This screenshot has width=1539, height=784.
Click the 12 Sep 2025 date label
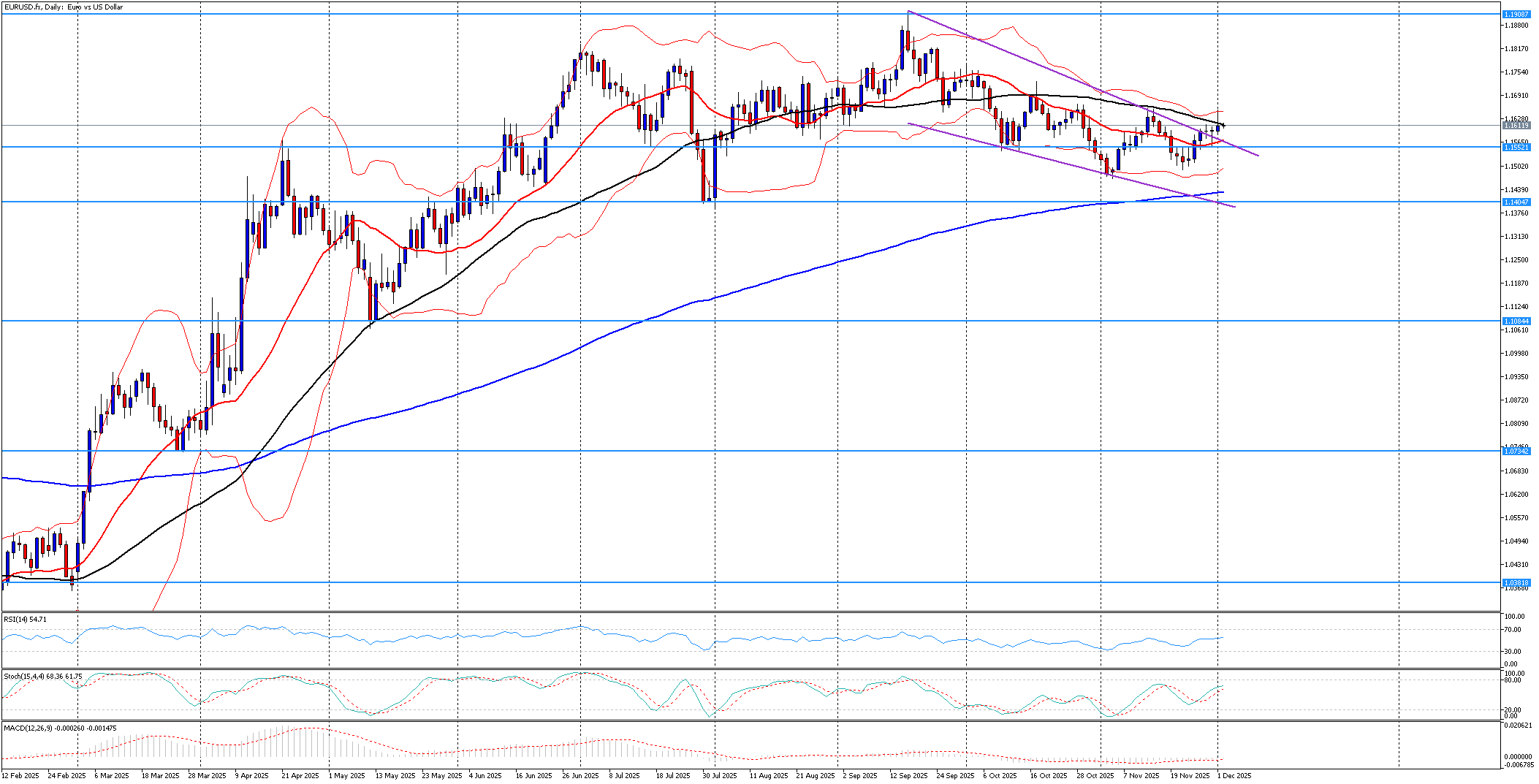908,776
